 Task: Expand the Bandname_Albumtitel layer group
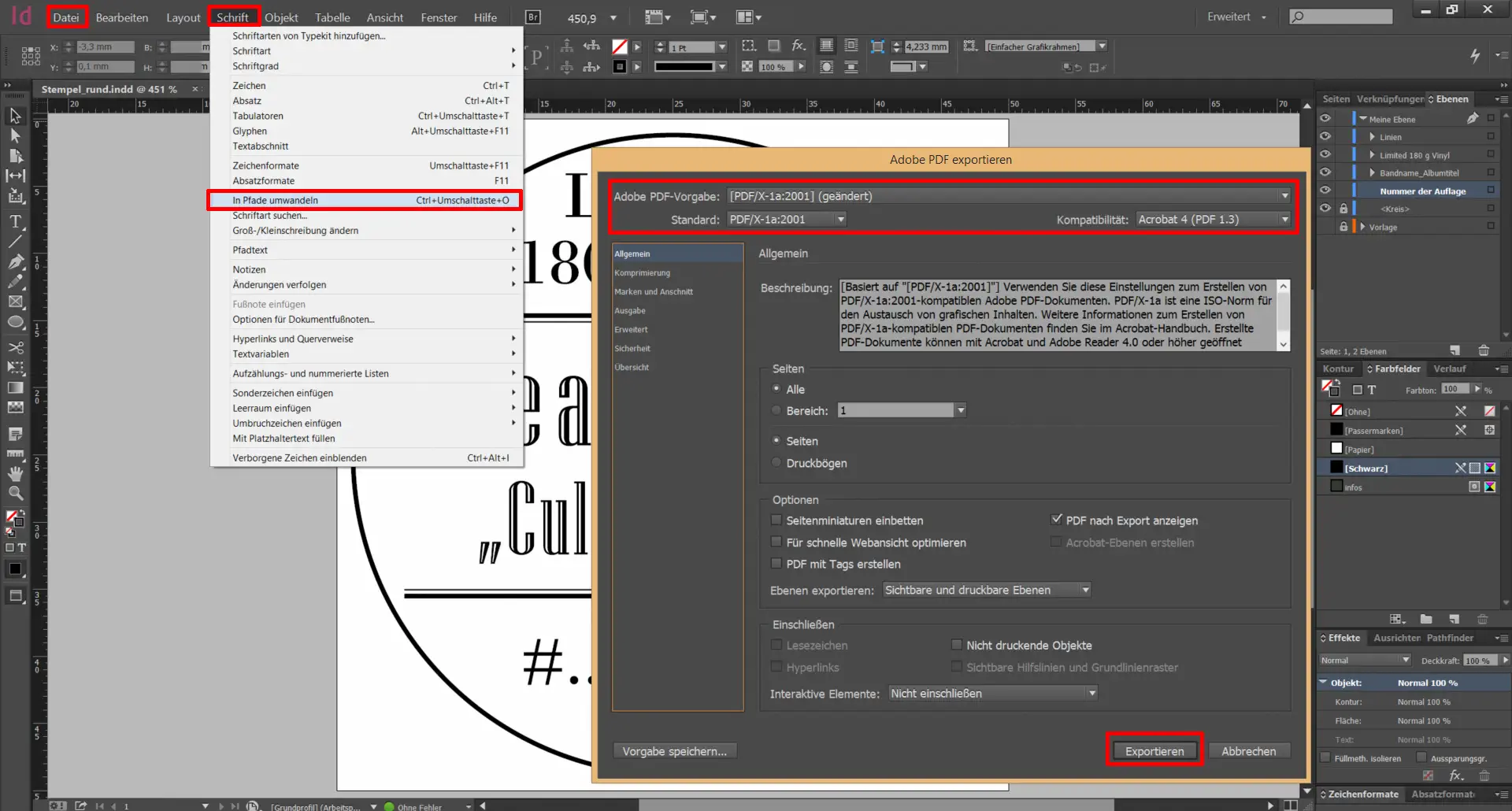coord(1372,172)
